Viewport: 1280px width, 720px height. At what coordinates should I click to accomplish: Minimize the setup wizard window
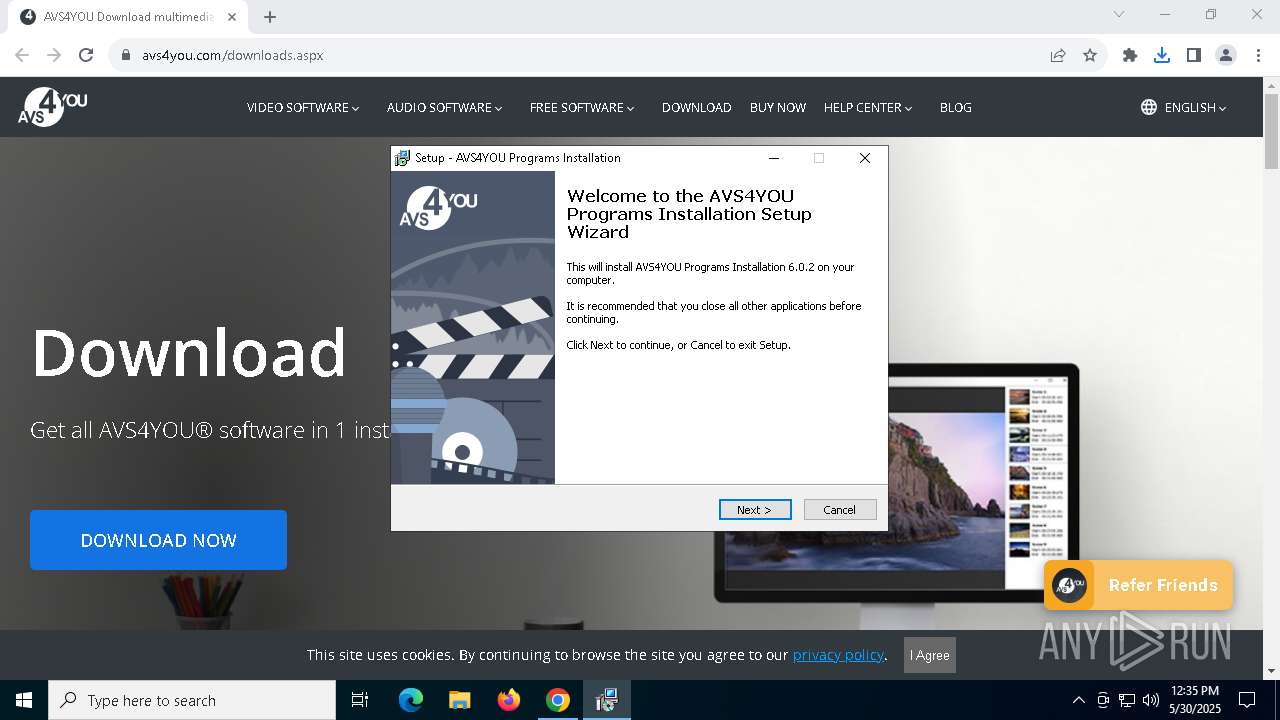[774, 158]
